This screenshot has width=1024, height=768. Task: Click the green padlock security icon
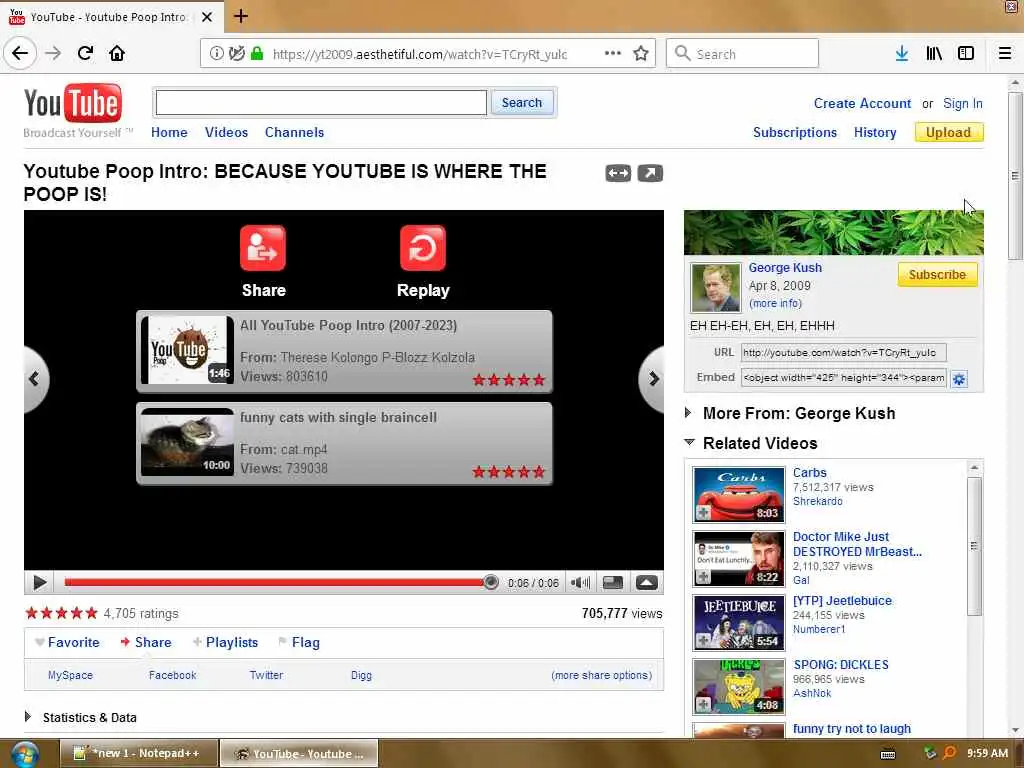257,54
